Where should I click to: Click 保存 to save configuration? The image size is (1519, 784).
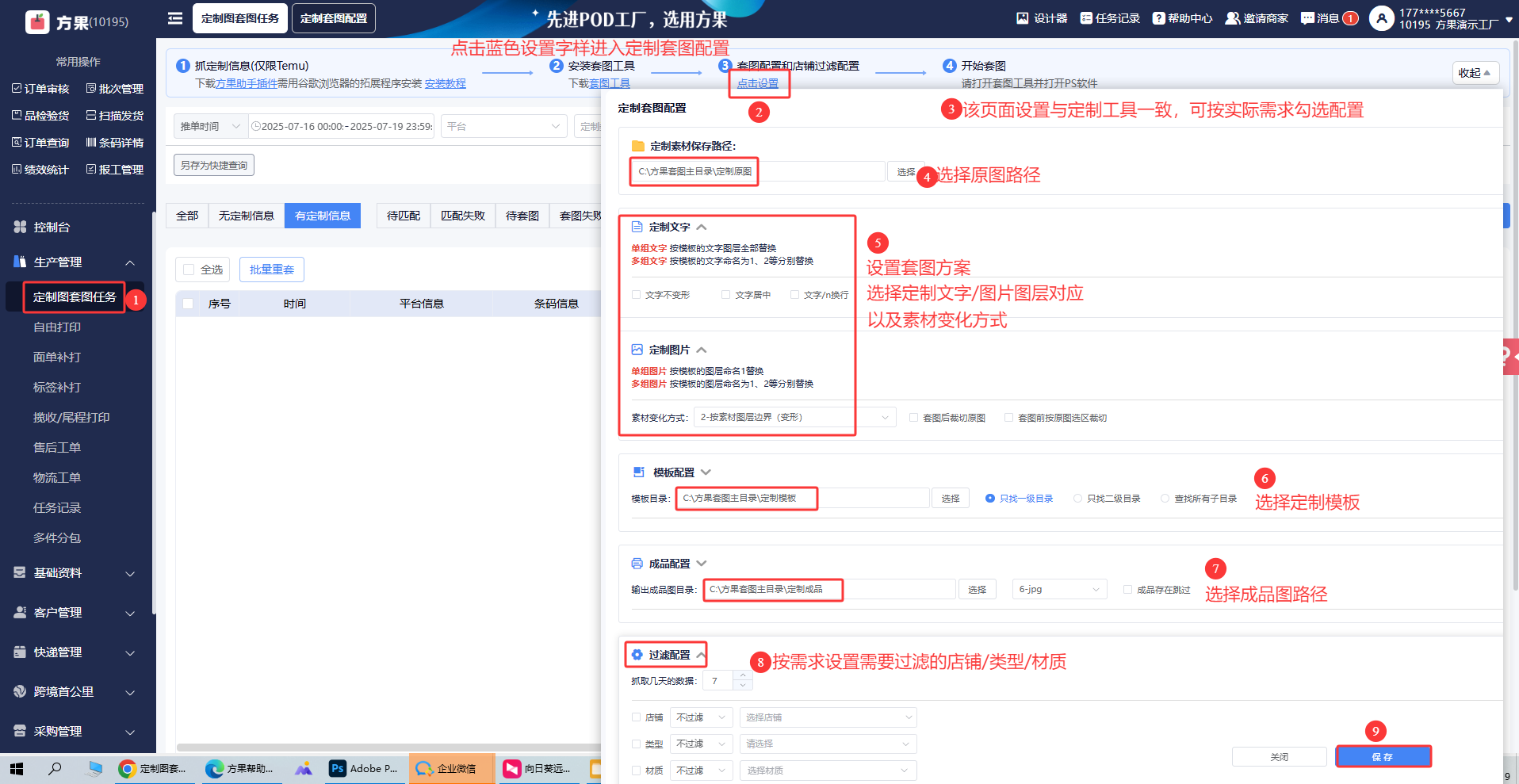(x=1383, y=757)
